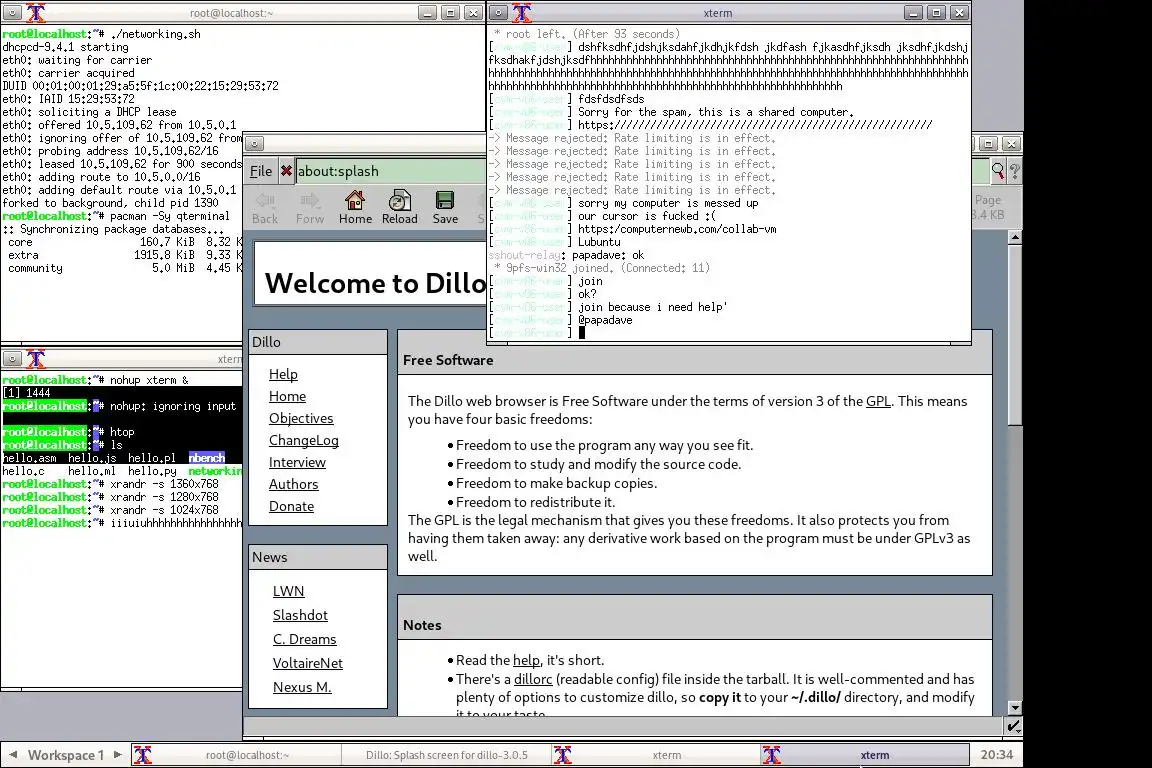The height and width of the screenshot is (768, 1152).
Task: Click the Lubuntu line in xterm chat
Action: point(599,242)
